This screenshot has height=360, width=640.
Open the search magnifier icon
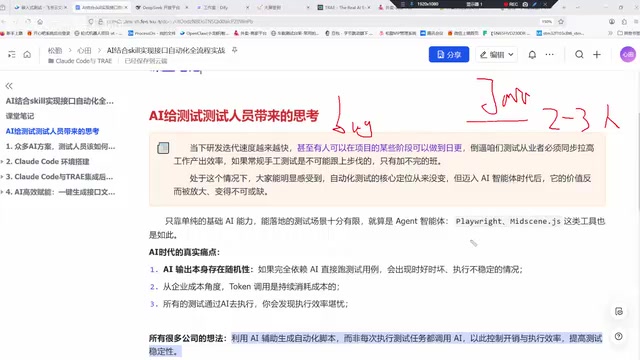click(579, 54)
